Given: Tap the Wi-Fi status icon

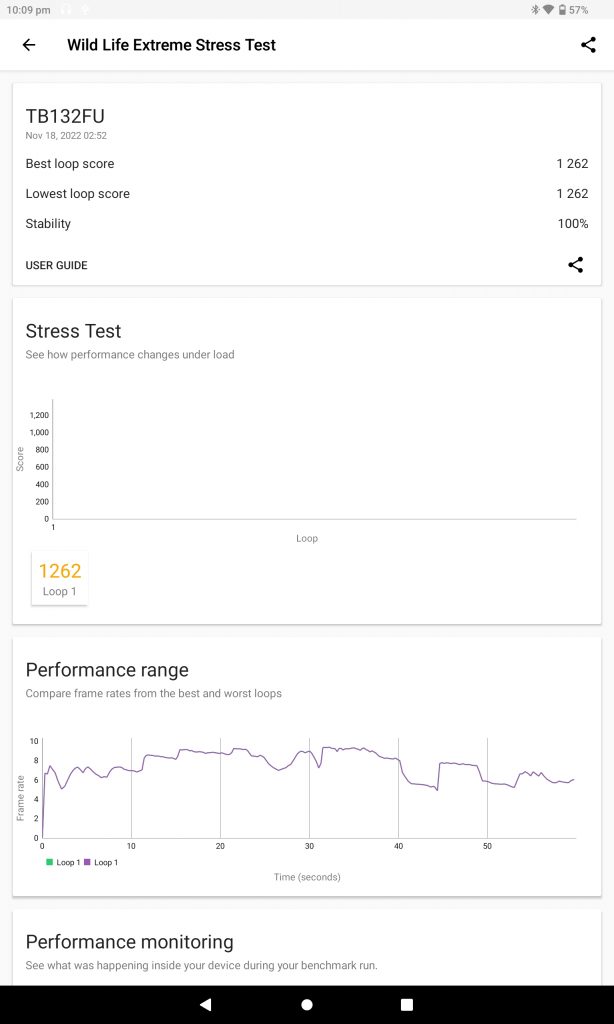Looking at the screenshot, I should click(548, 9).
